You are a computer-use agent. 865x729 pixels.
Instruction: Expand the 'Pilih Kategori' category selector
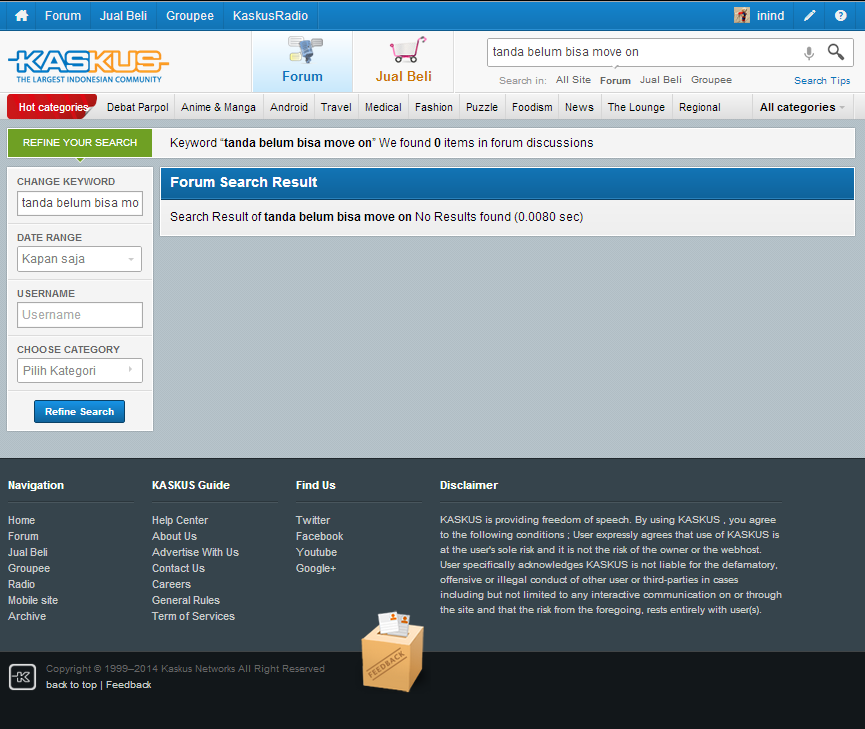click(x=79, y=370)
